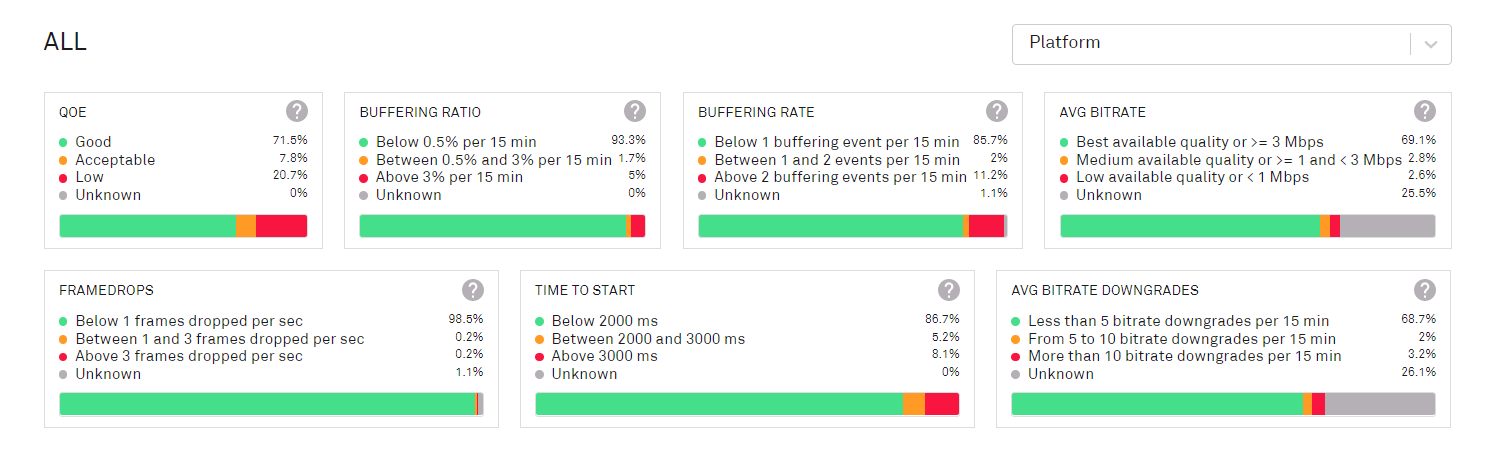Click the "ALL" heading
The width and height of the screenshot is (1494, 450).
[66, 42]
